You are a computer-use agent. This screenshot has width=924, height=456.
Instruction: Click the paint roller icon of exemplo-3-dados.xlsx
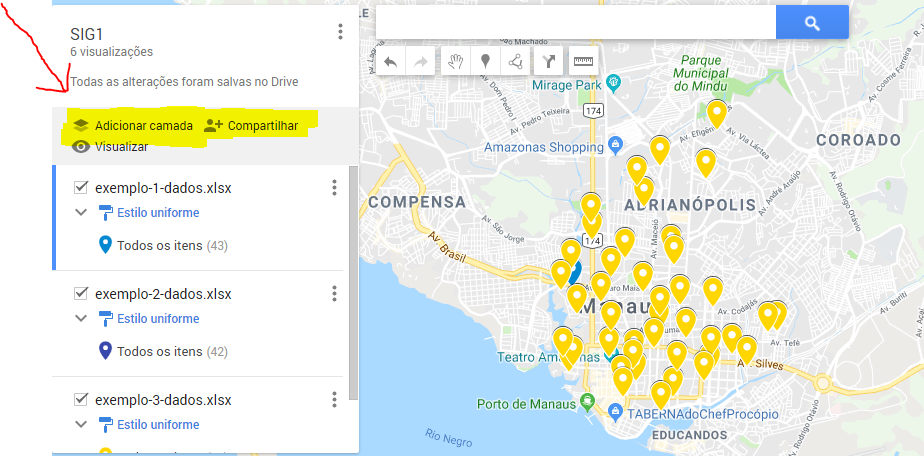[x=105, y=425]
